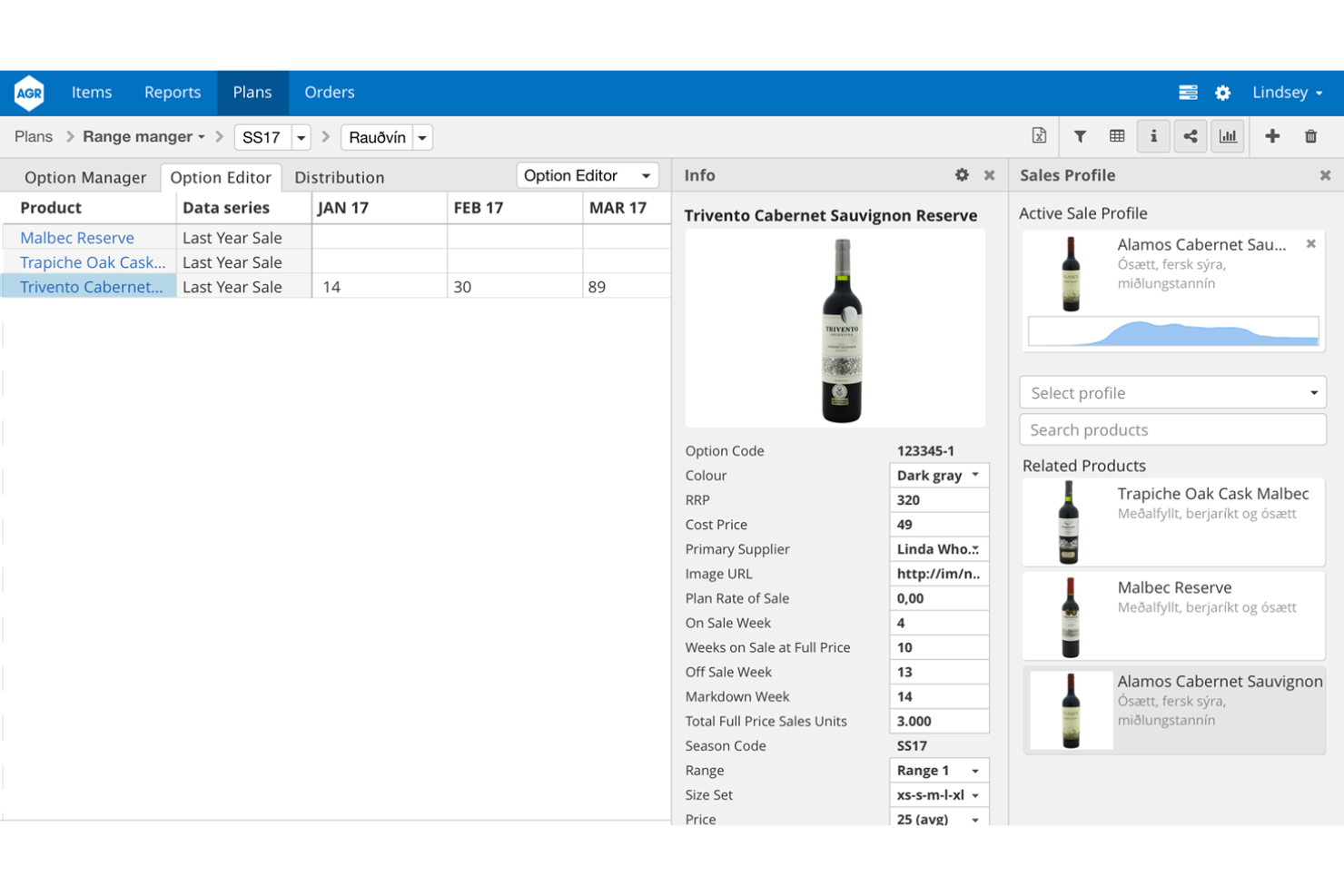Viewport: 1344px width, 896px height.
Task: Toggle the table grid view icon
Action: [1117, 136]
